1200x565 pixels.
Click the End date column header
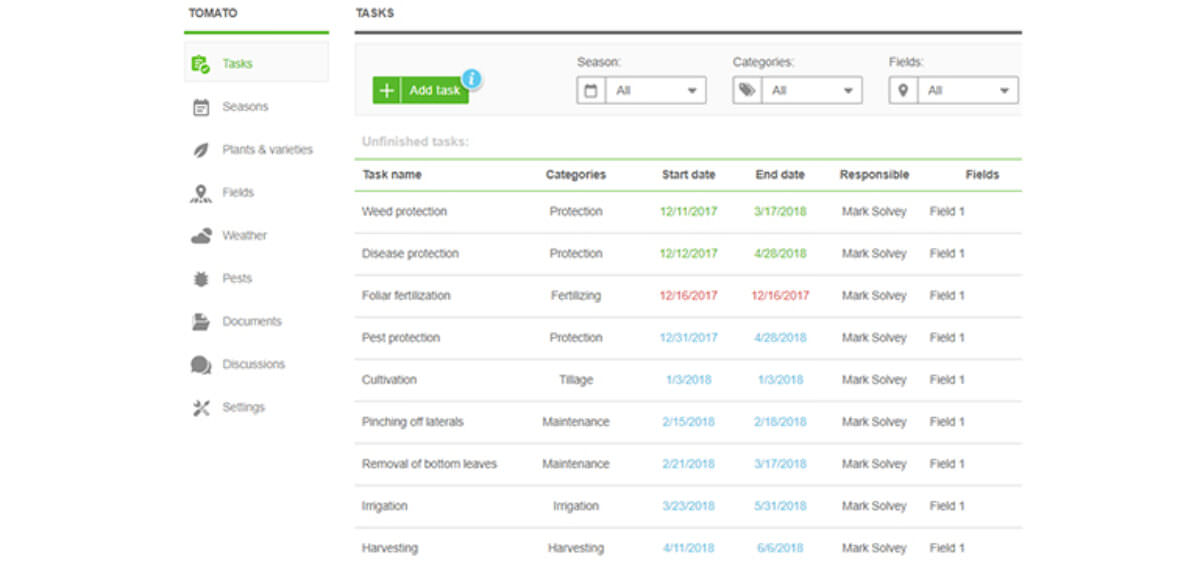(780, 174)
